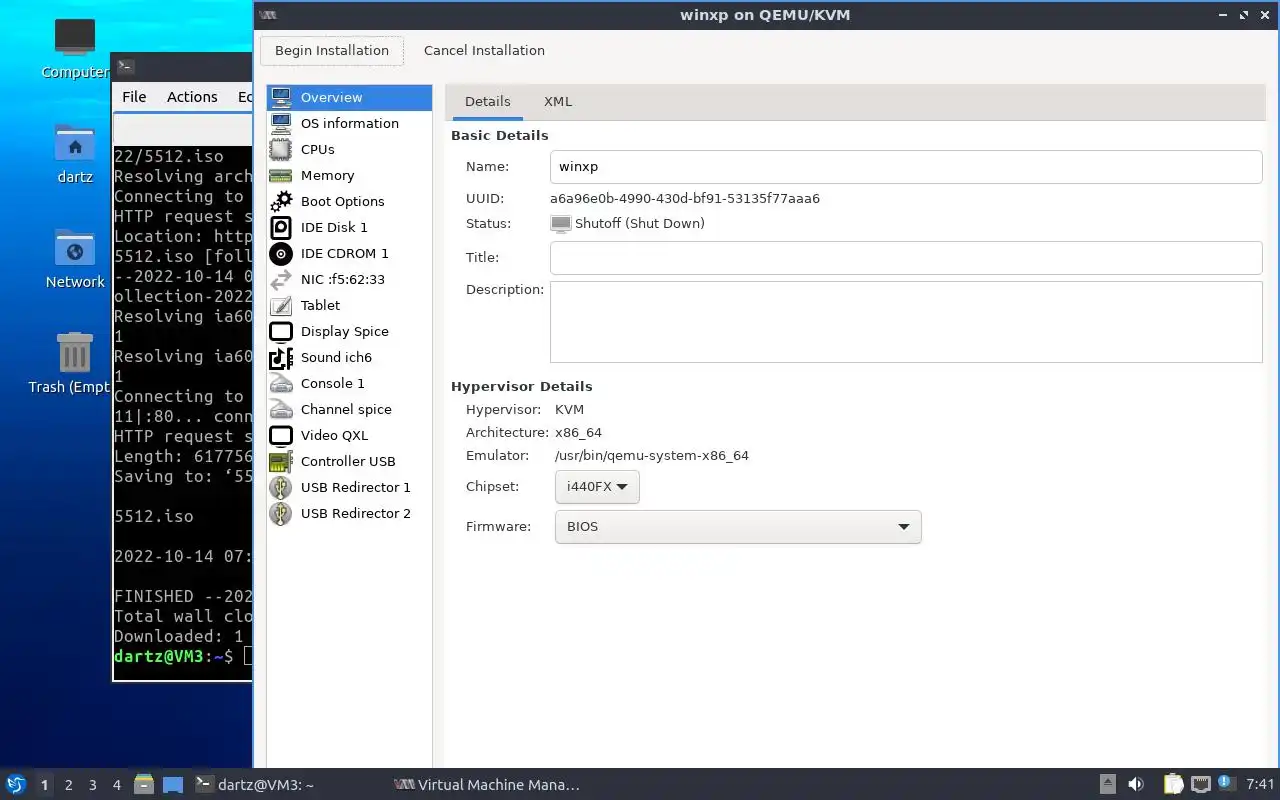Open the Computer desktop icon

(x=75, y=38)
